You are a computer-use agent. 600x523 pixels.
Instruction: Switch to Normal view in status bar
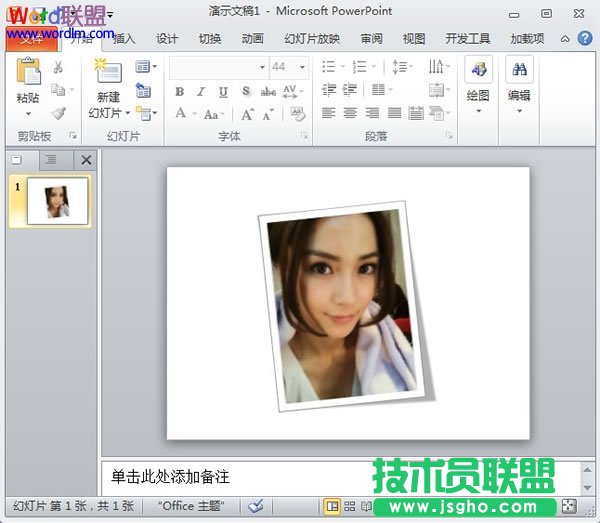pyautogui.click(x=332, y=506)
